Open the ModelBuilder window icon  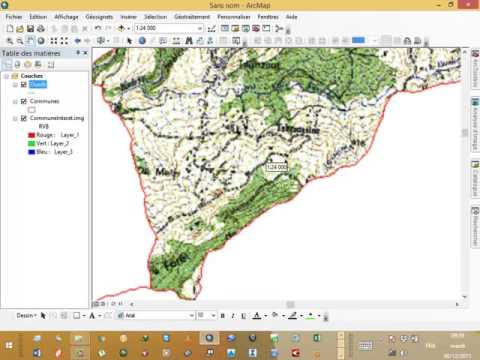pos(279,29)
